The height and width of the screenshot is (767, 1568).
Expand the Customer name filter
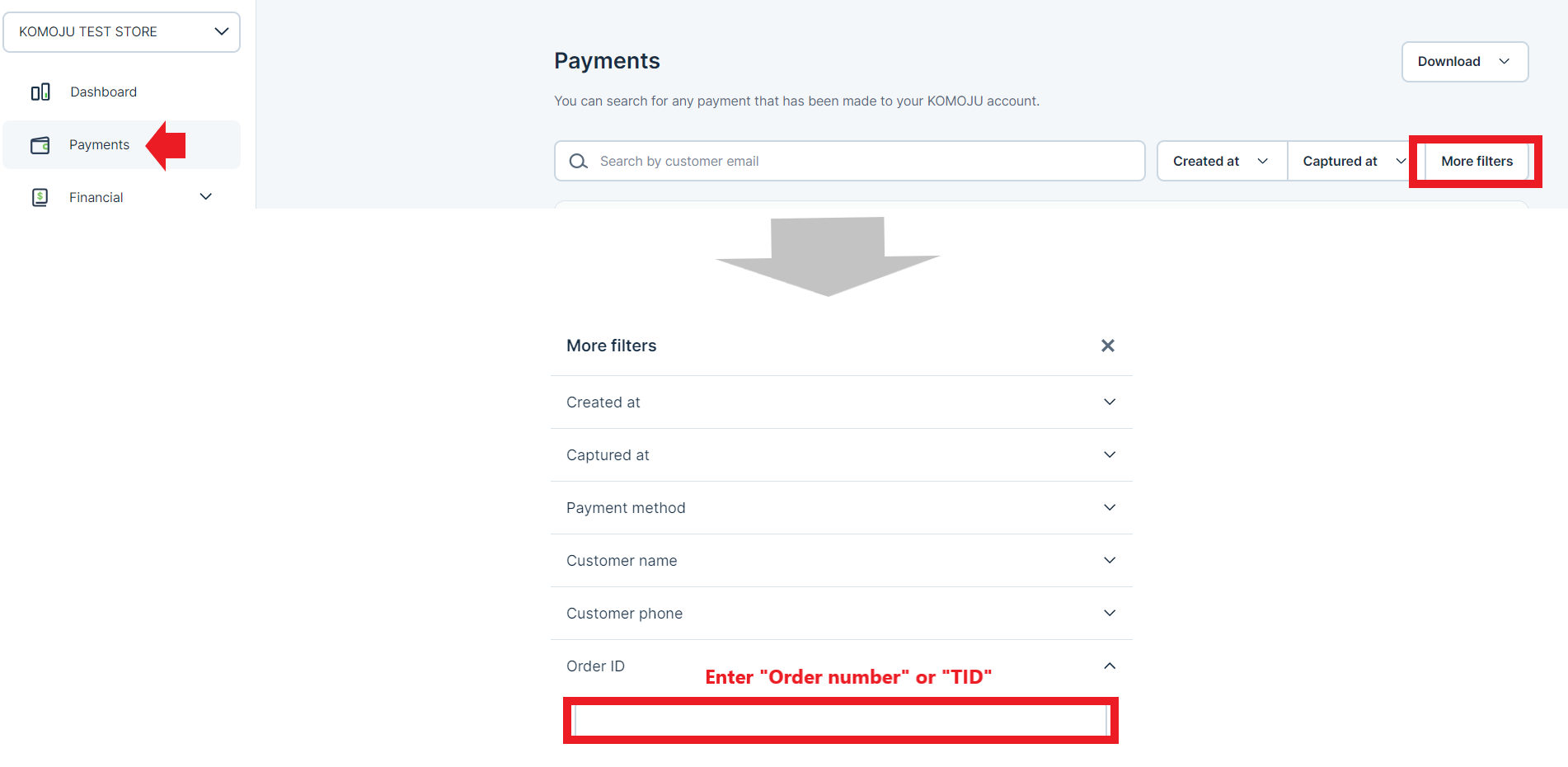tap(841, 561)
